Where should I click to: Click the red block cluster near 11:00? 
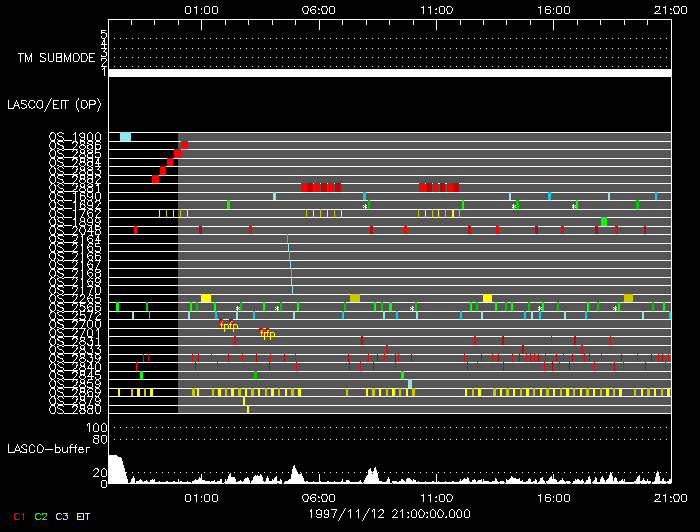(x=439, y=187)
